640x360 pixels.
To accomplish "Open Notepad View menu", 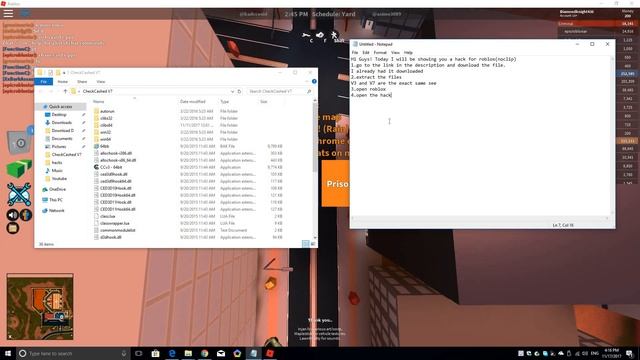I will tap(395, 53).
